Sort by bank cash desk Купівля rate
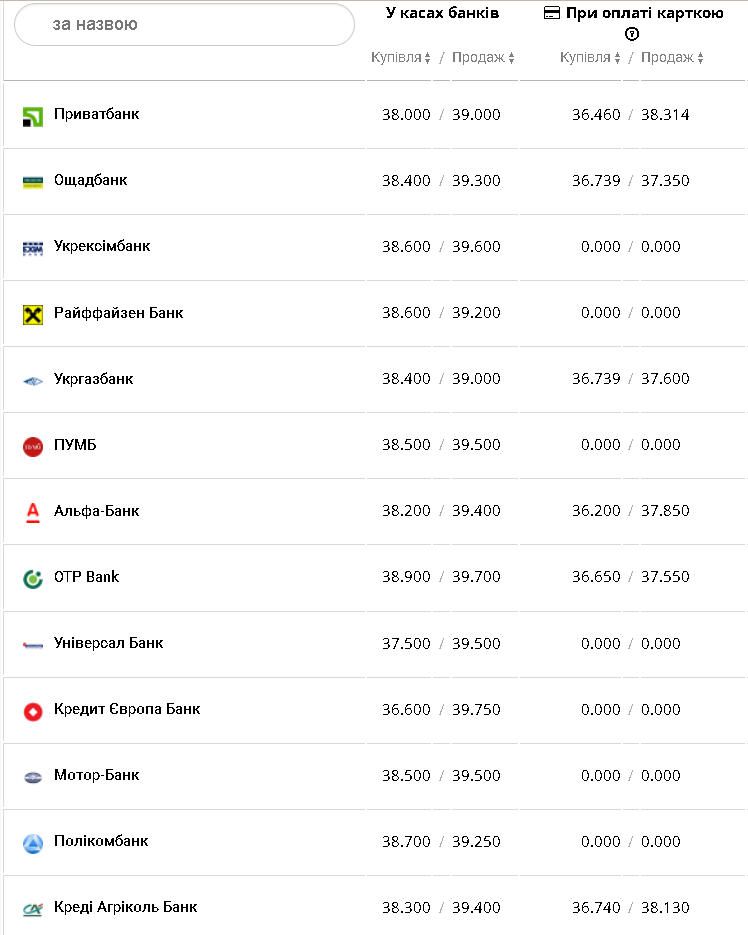Viewport: 748px width, 935px height. (x=401, y=58)
